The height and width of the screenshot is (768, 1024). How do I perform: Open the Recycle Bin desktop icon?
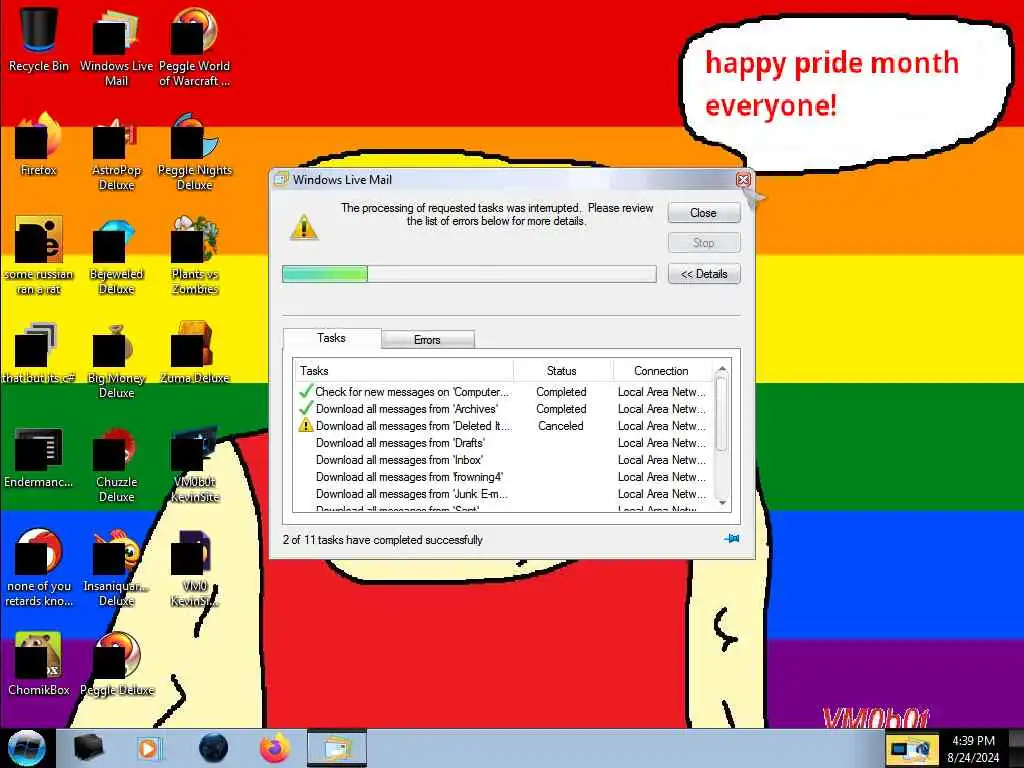coord(39,39)
